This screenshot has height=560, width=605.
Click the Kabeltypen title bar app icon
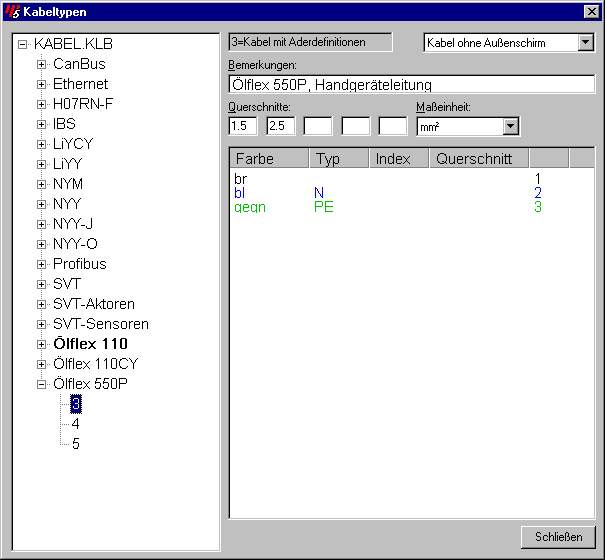click(x=13, y=12)
